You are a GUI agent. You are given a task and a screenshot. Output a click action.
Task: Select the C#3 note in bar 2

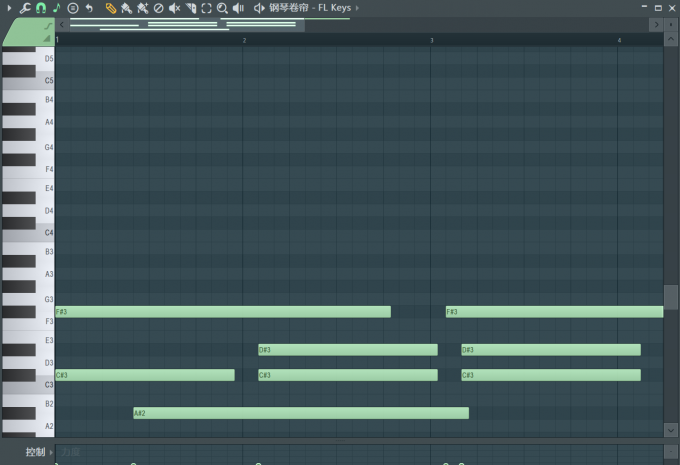pos(348,375)
